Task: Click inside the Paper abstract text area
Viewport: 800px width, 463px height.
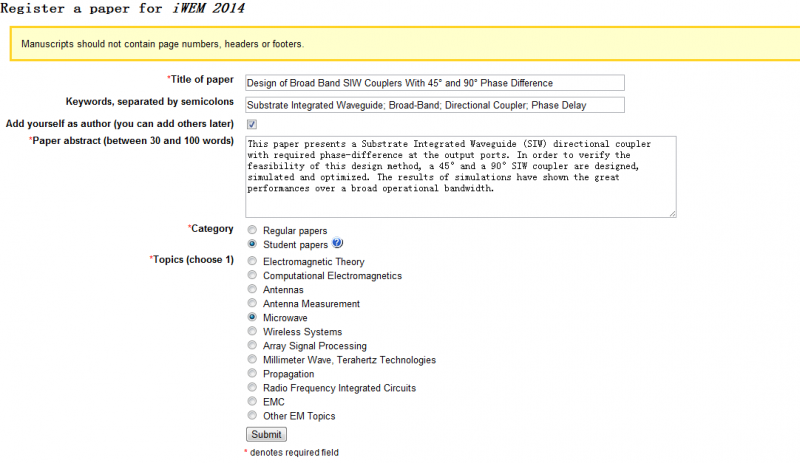Action: pos(461,177)
